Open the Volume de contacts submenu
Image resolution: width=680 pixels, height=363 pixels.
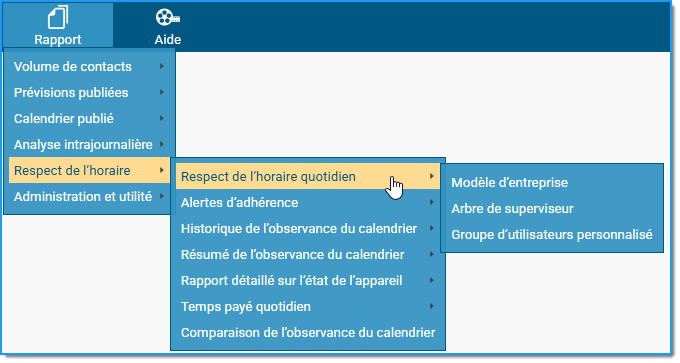coord(89,66)
